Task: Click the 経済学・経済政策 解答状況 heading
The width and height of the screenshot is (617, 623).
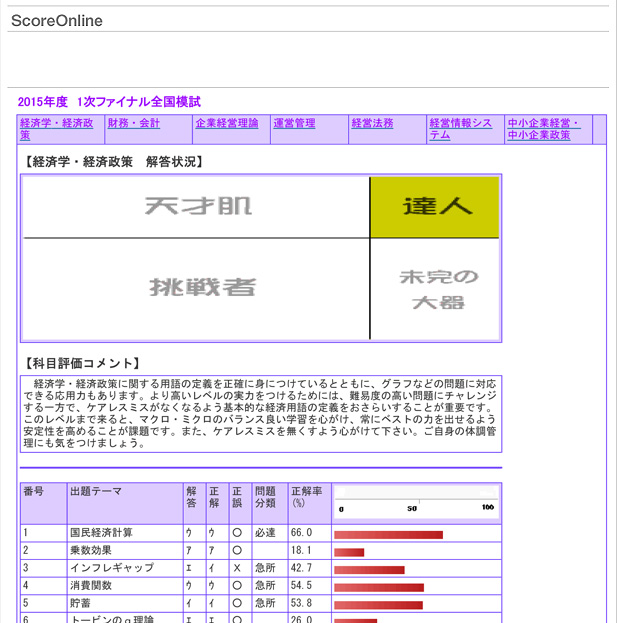Action: pyautogui.click(x=114, y=162)
